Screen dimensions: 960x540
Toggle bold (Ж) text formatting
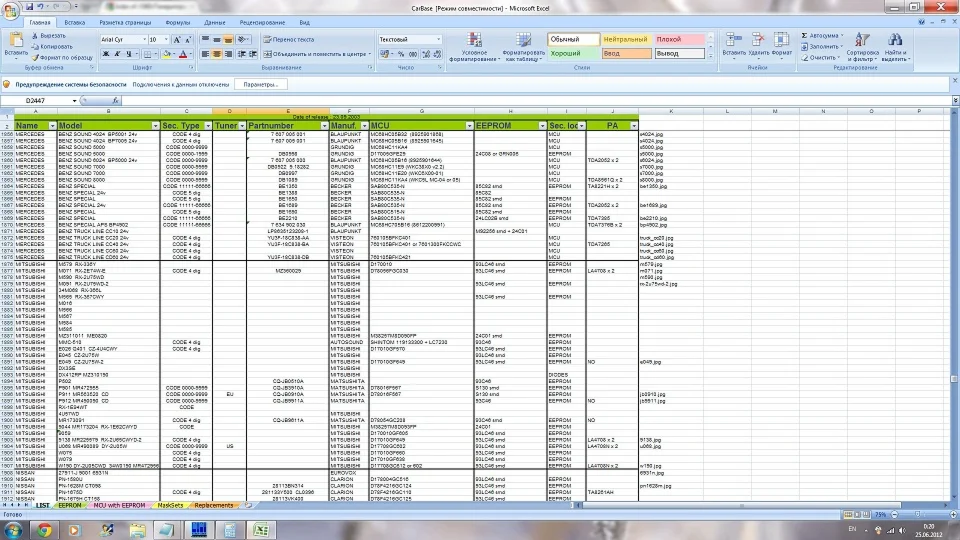[105, 54]
